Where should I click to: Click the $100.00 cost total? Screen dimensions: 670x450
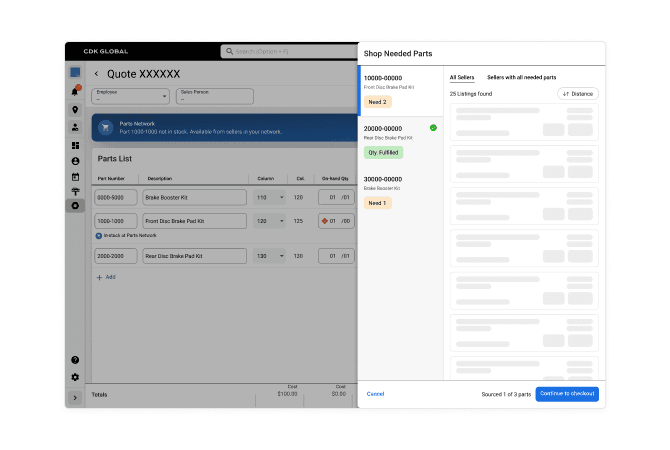click(x=287, y=394)
